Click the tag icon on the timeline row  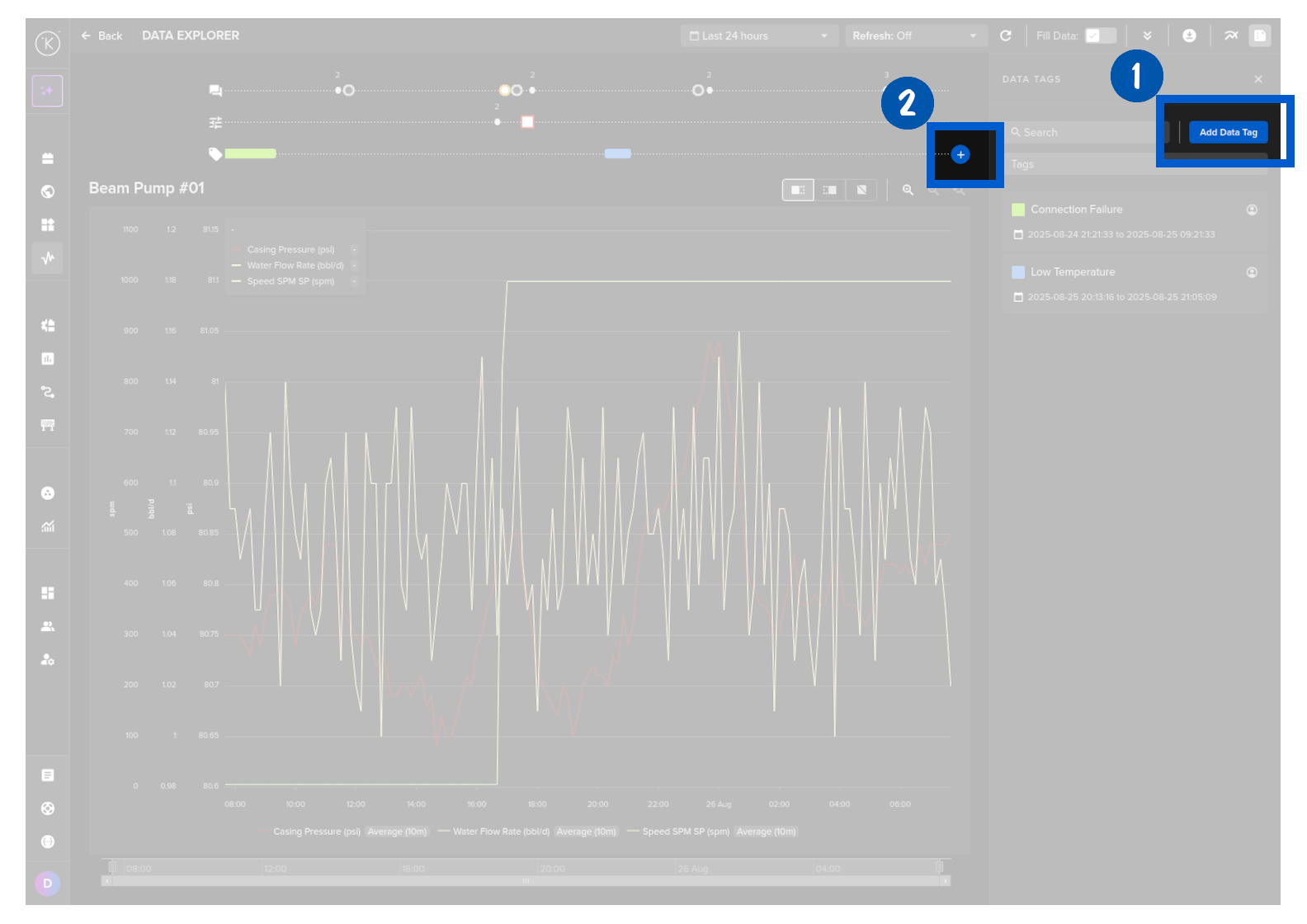click(215, 153)
